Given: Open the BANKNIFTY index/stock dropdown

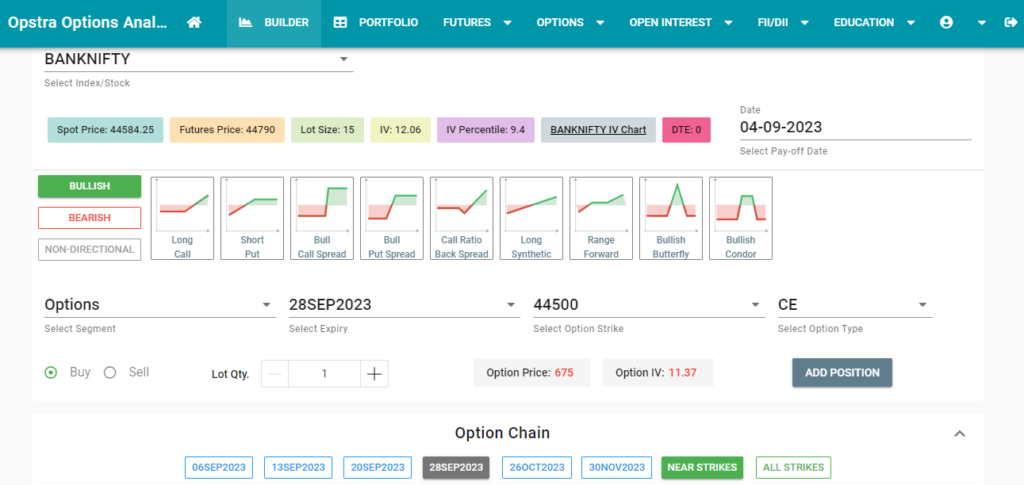Looking at the screenshot, I should (x=199, y=59).
